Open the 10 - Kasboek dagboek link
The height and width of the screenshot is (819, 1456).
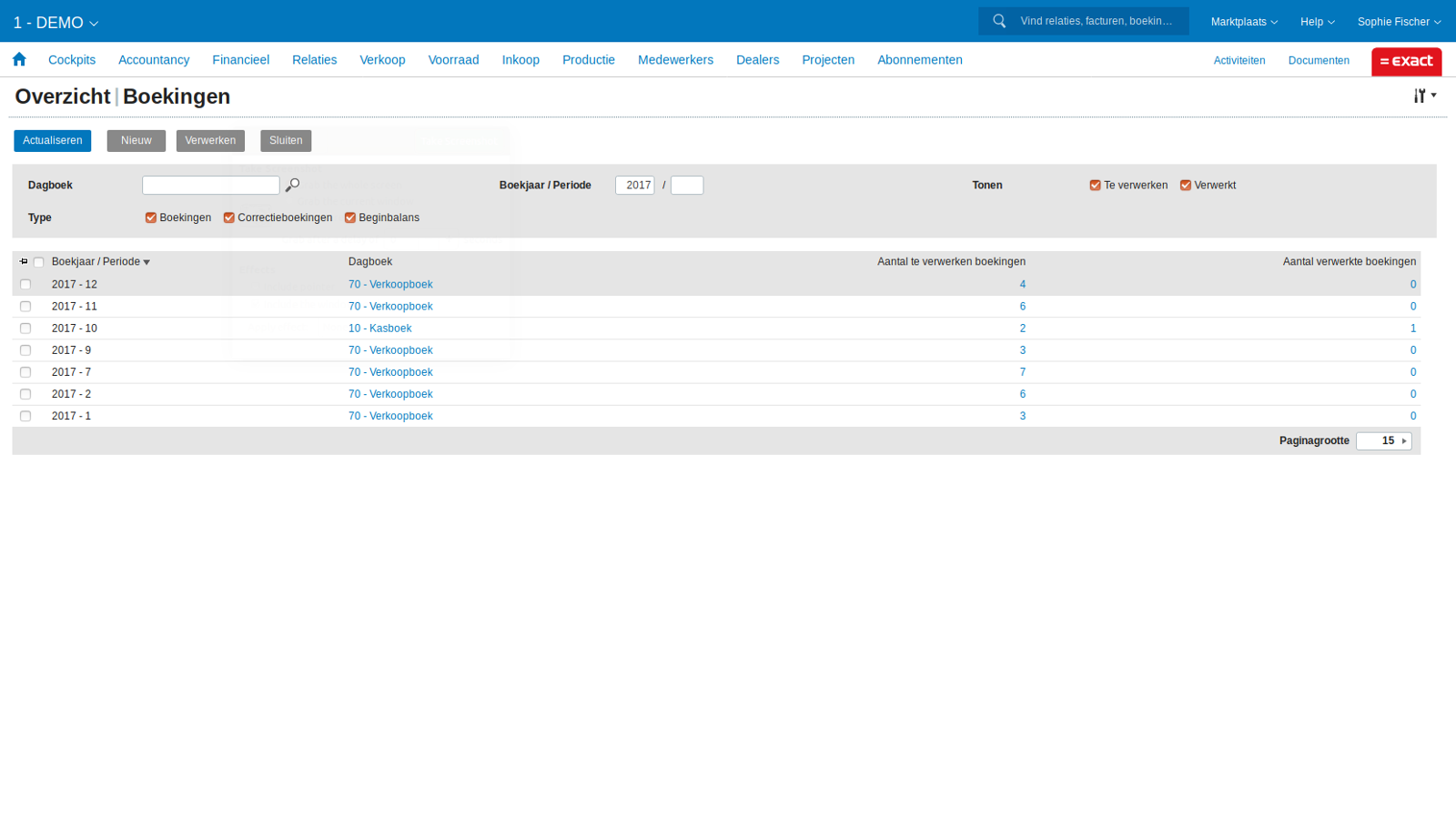point(379,328)
